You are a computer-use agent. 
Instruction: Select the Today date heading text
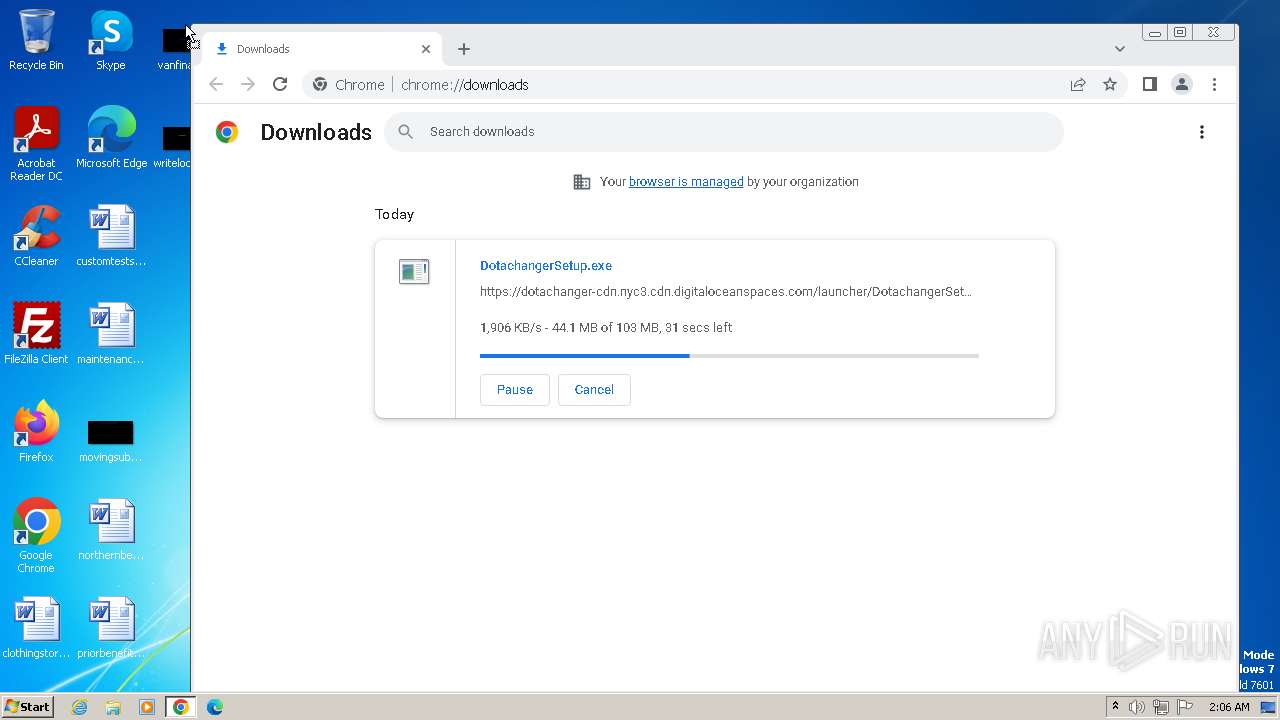point(394,214)
